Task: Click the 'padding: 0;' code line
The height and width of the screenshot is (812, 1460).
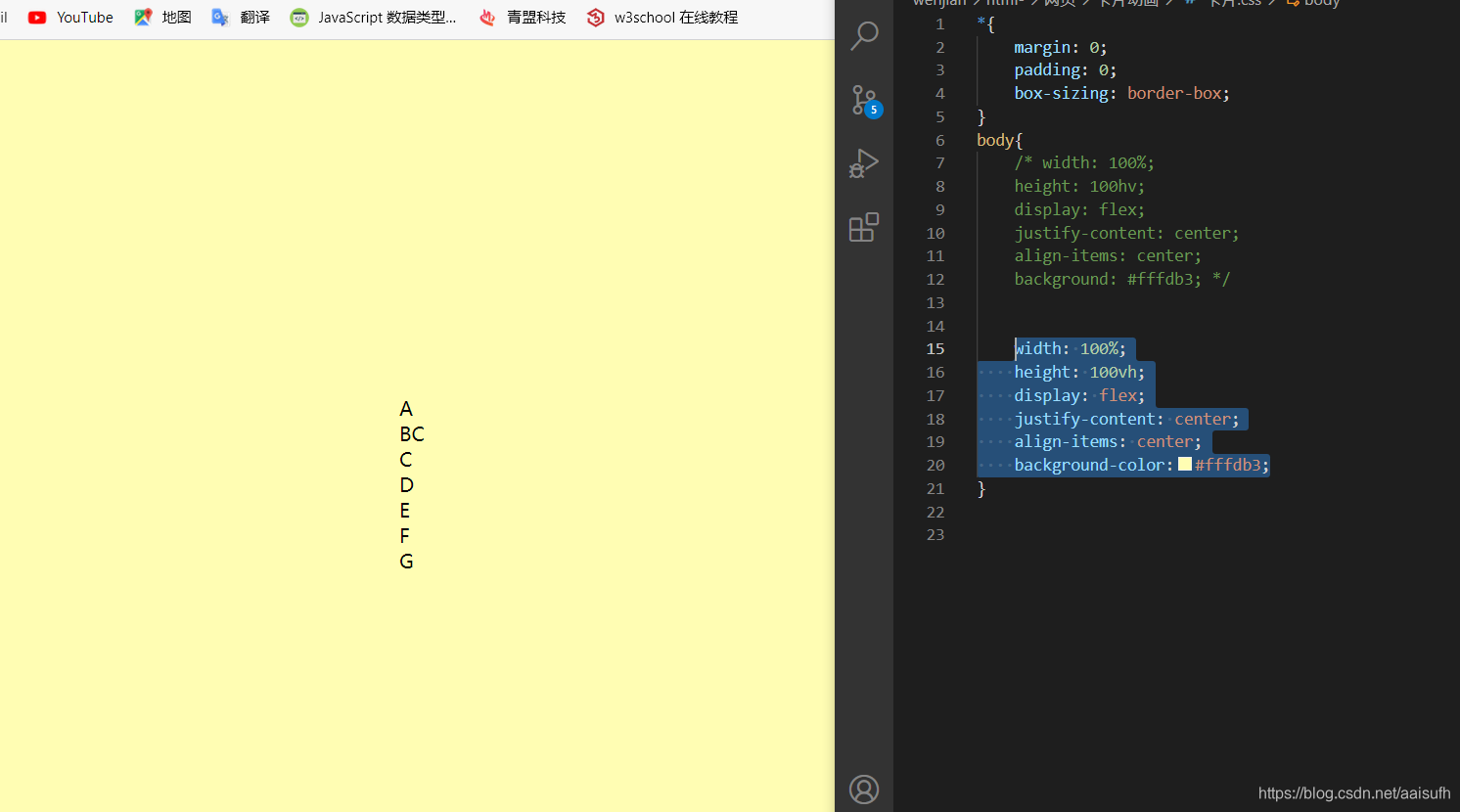Action: [x=1066, y=70]
